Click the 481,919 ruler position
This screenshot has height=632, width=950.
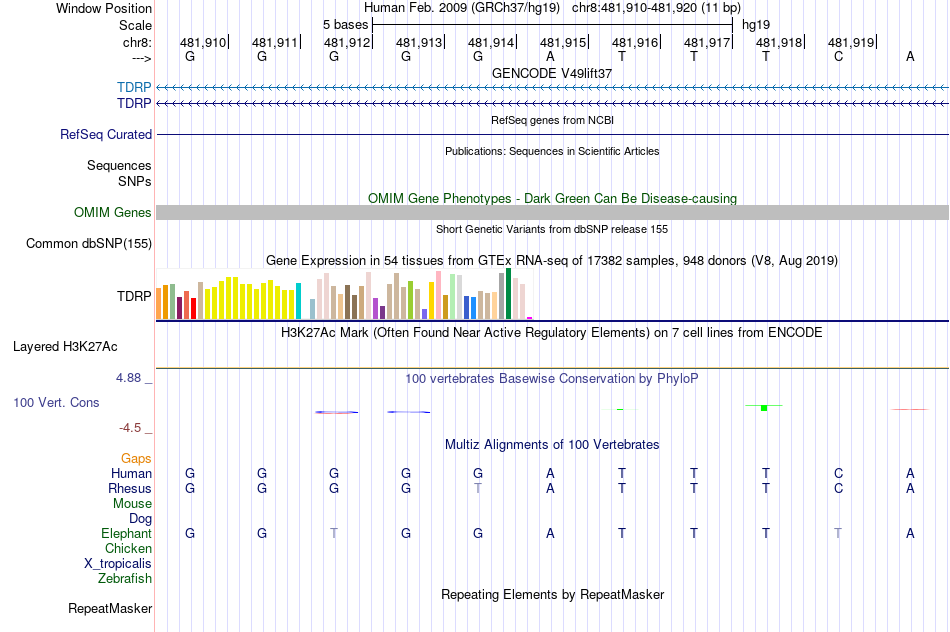[851, 42]
